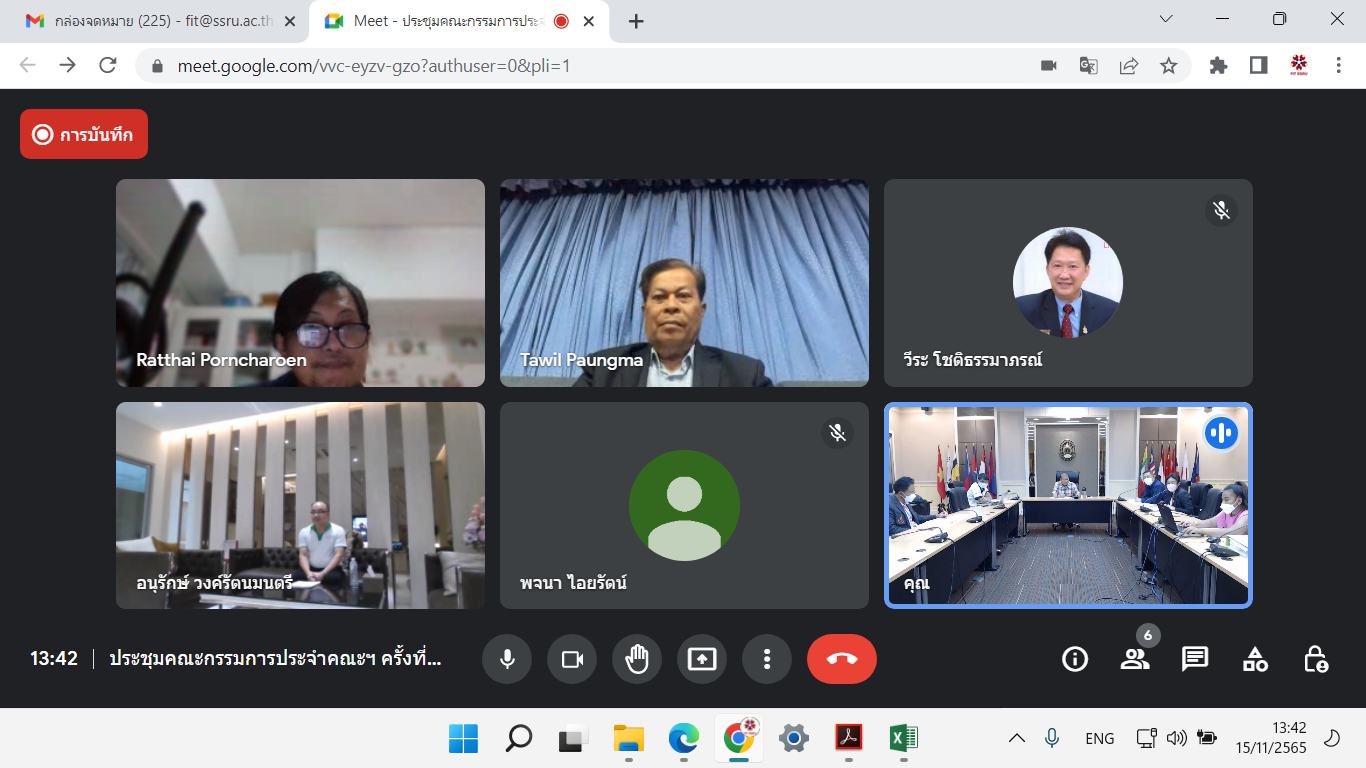Open the meeting details info icon

click(x=1075, y=659)
